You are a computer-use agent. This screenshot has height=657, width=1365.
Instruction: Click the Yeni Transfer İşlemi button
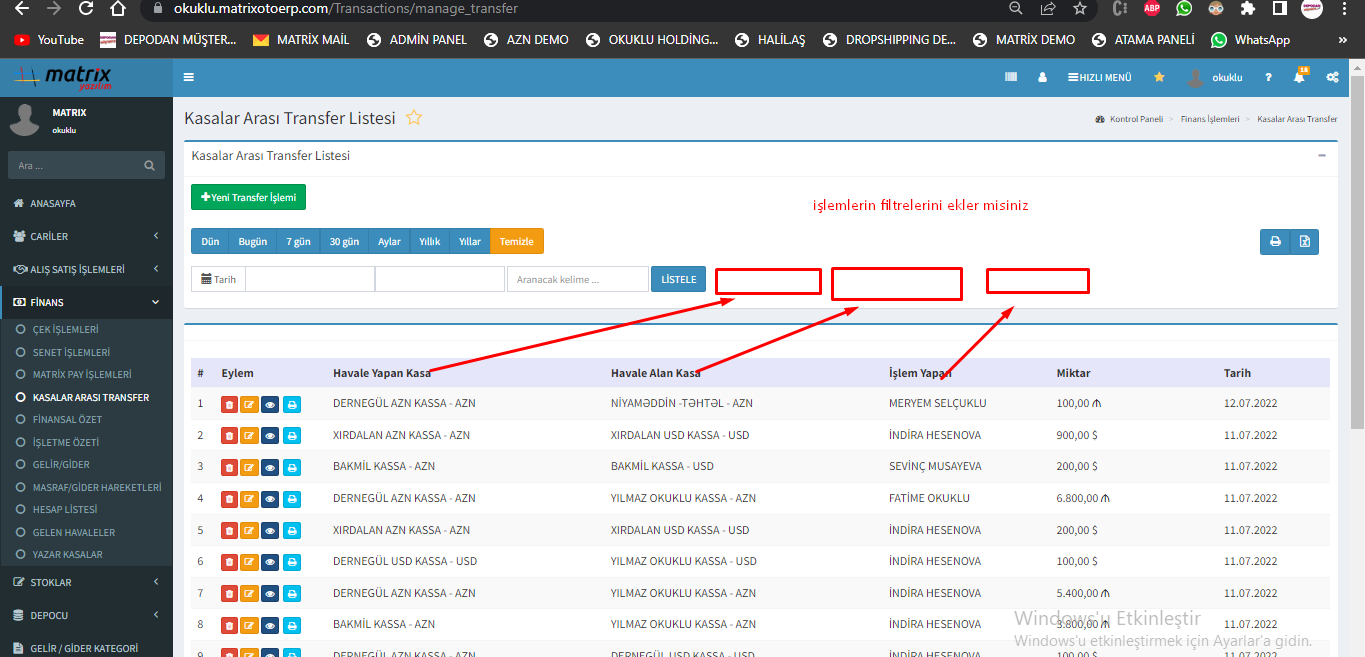point(248,197)
